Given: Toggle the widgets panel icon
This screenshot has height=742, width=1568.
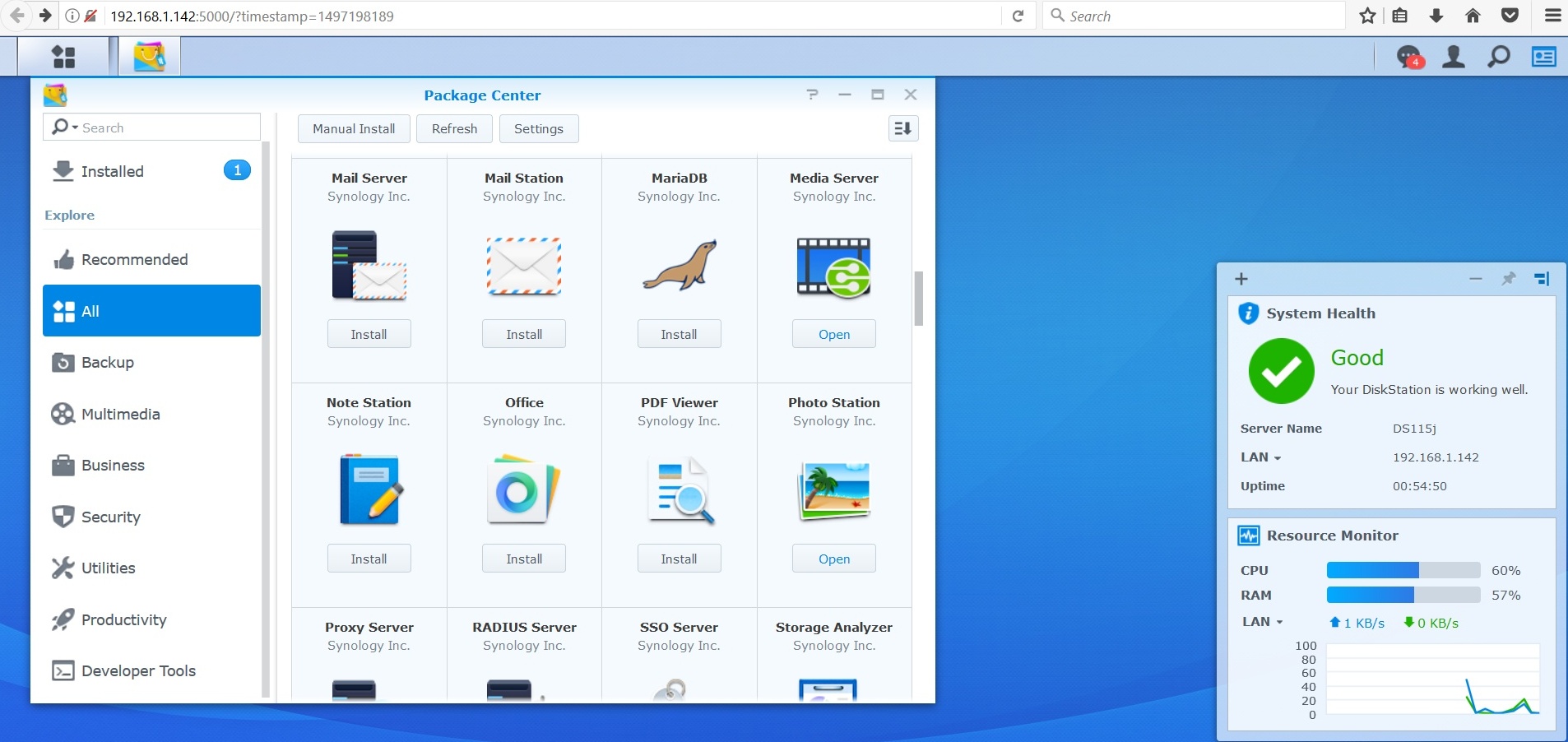Looking at the screenshot, I should click(x=1543, y=57).
